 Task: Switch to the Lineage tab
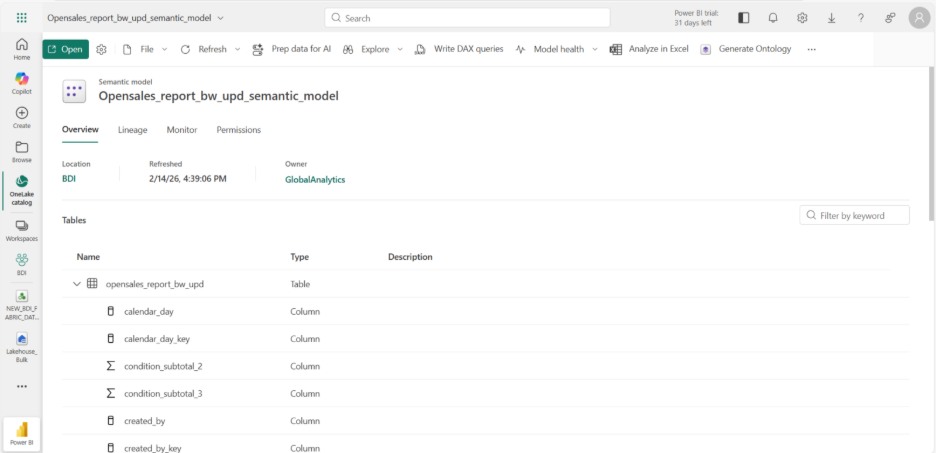(x=132, y=130)
